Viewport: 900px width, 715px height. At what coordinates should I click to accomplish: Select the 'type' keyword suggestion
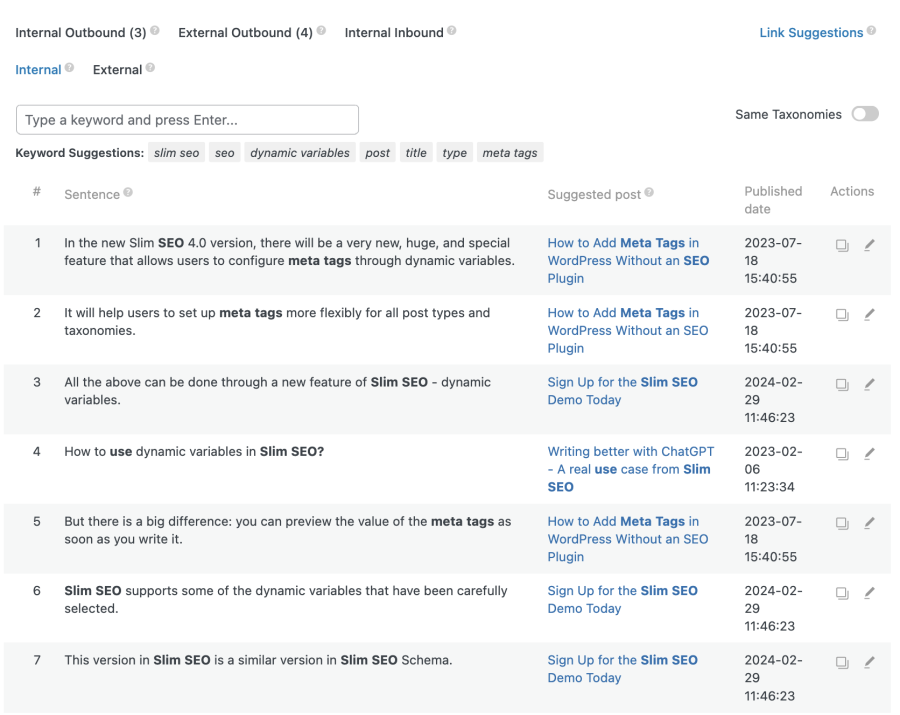click(455, 153)
